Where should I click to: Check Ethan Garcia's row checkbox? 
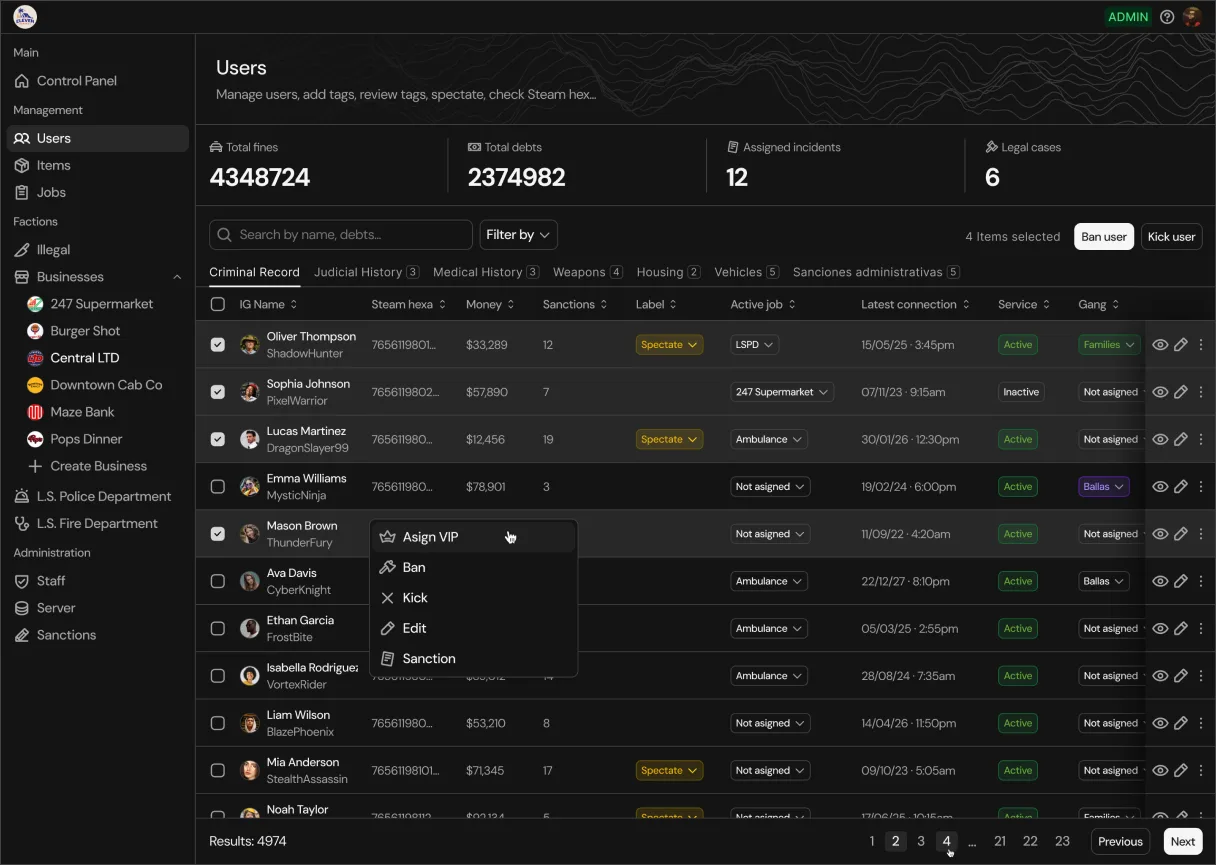(x=218, y=629)
